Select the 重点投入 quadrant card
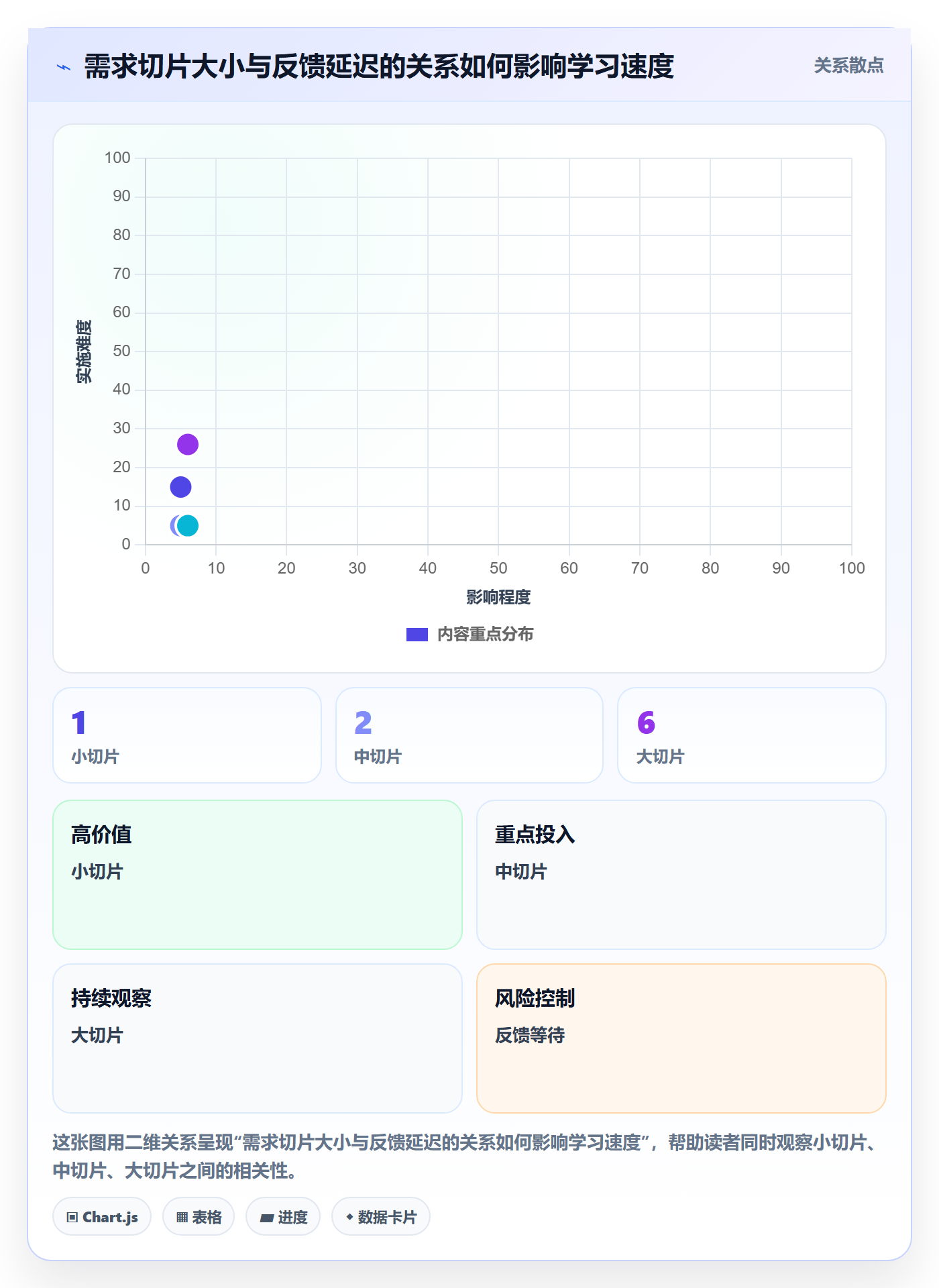Screen dimensions: 939x1288 681,874
